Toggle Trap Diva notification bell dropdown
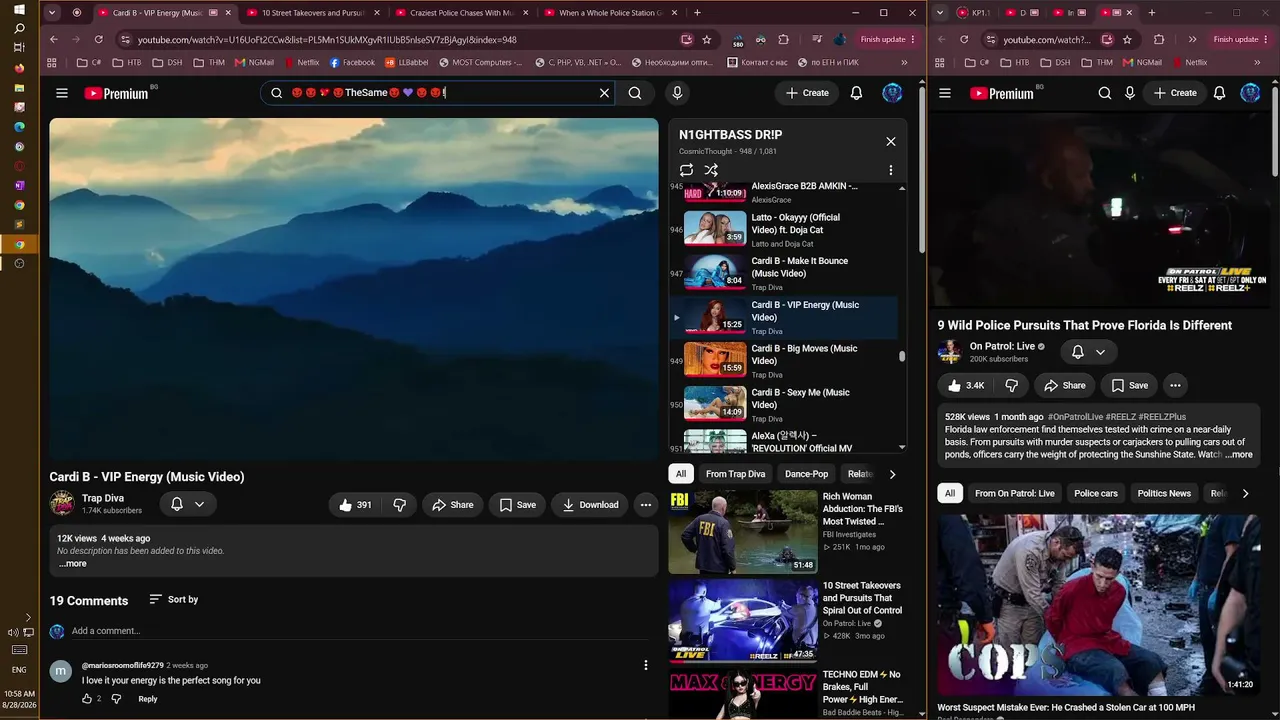Screen dimensions: 1280x720 pos(188,504)
